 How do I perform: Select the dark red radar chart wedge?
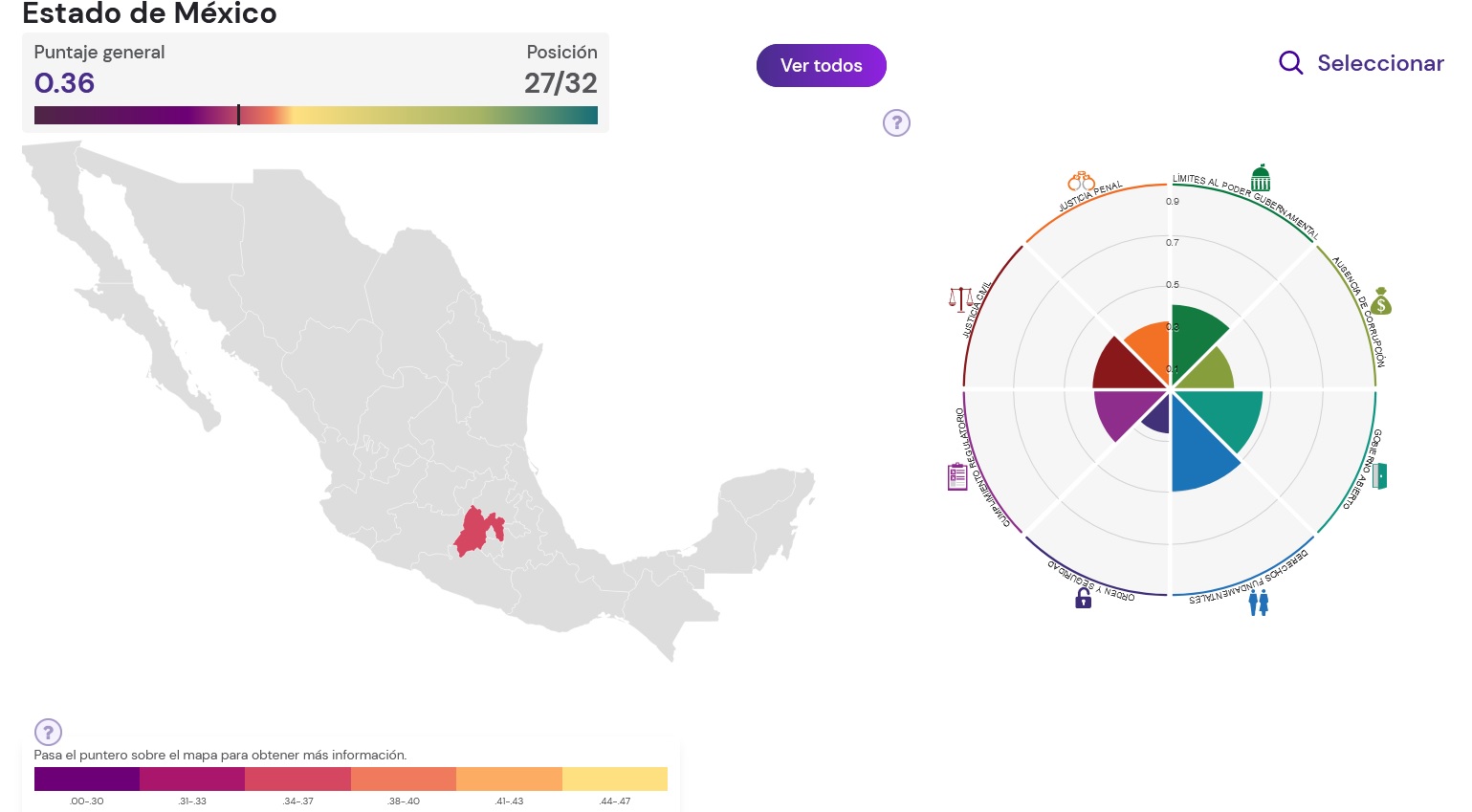1121,368
